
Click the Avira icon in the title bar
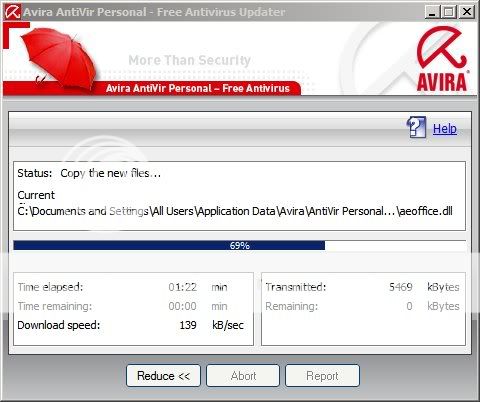[13, 12]
